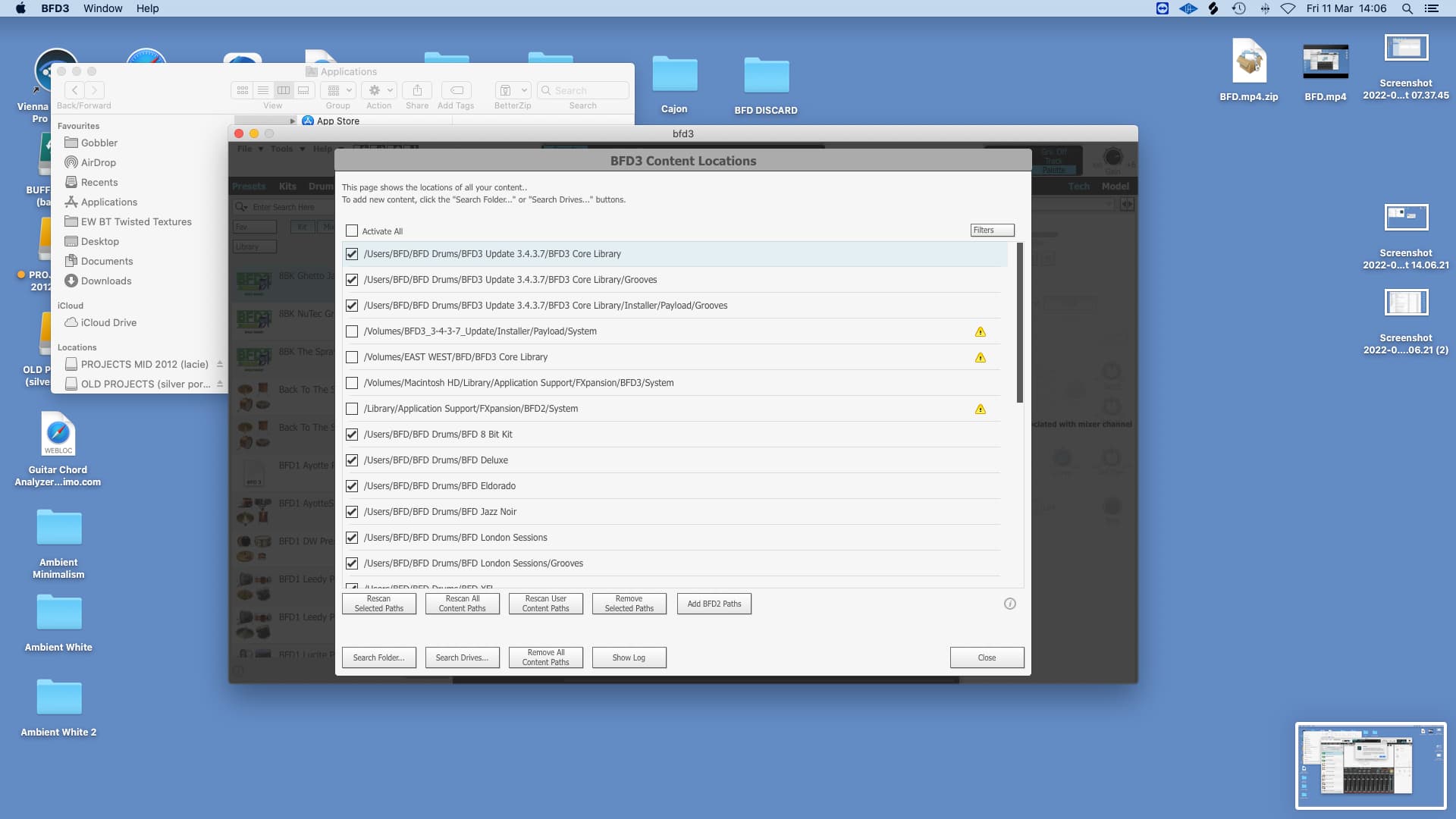The height and width of the screenshot is (819, 1456).
Task: Switch Finder to column view icon
Action: pyautogui.click(x=283, y=90)
